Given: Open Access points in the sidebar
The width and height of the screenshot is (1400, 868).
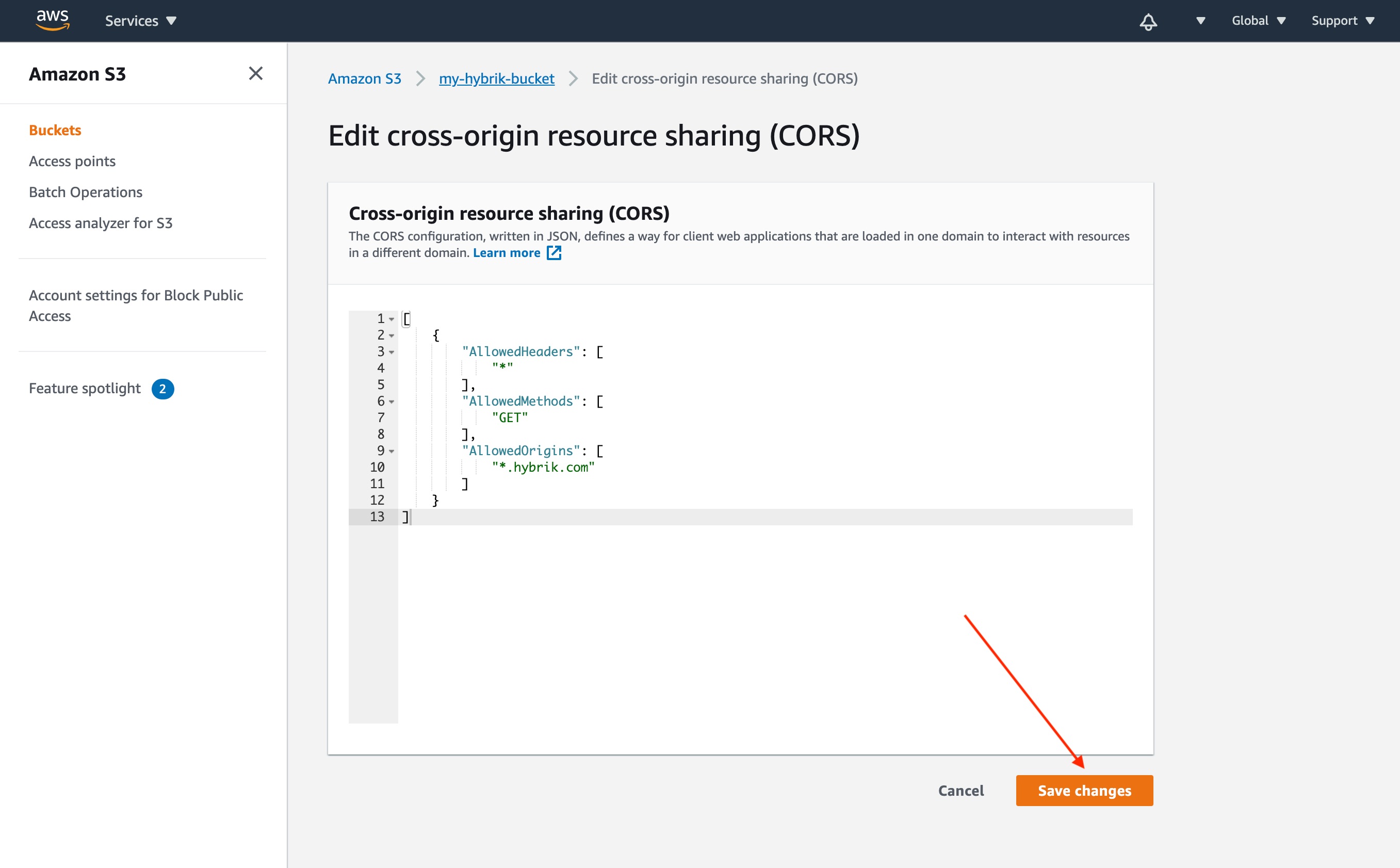Looking at the screenshot, I should (x=72, y=162).
